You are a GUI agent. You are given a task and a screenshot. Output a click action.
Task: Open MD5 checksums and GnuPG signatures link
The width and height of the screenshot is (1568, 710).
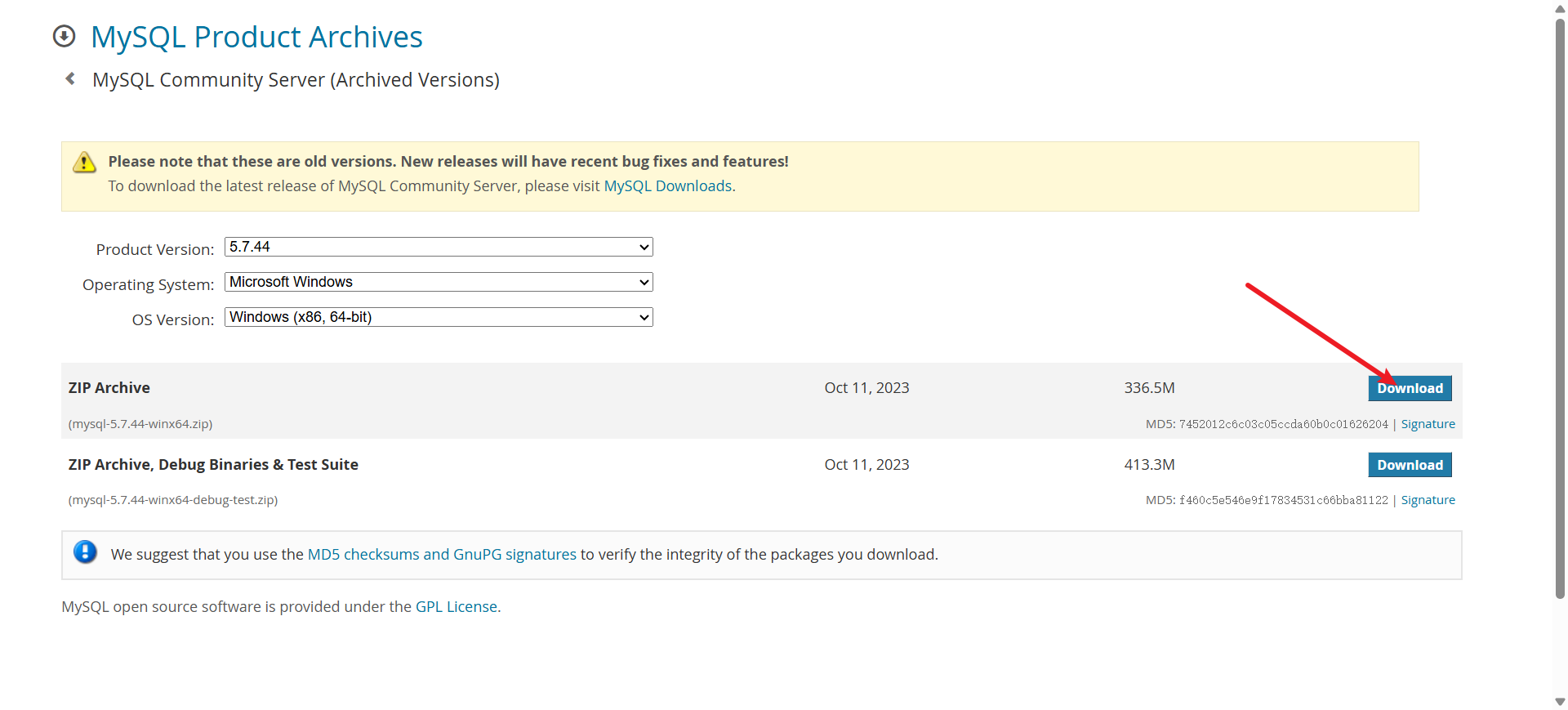[442, 554]
